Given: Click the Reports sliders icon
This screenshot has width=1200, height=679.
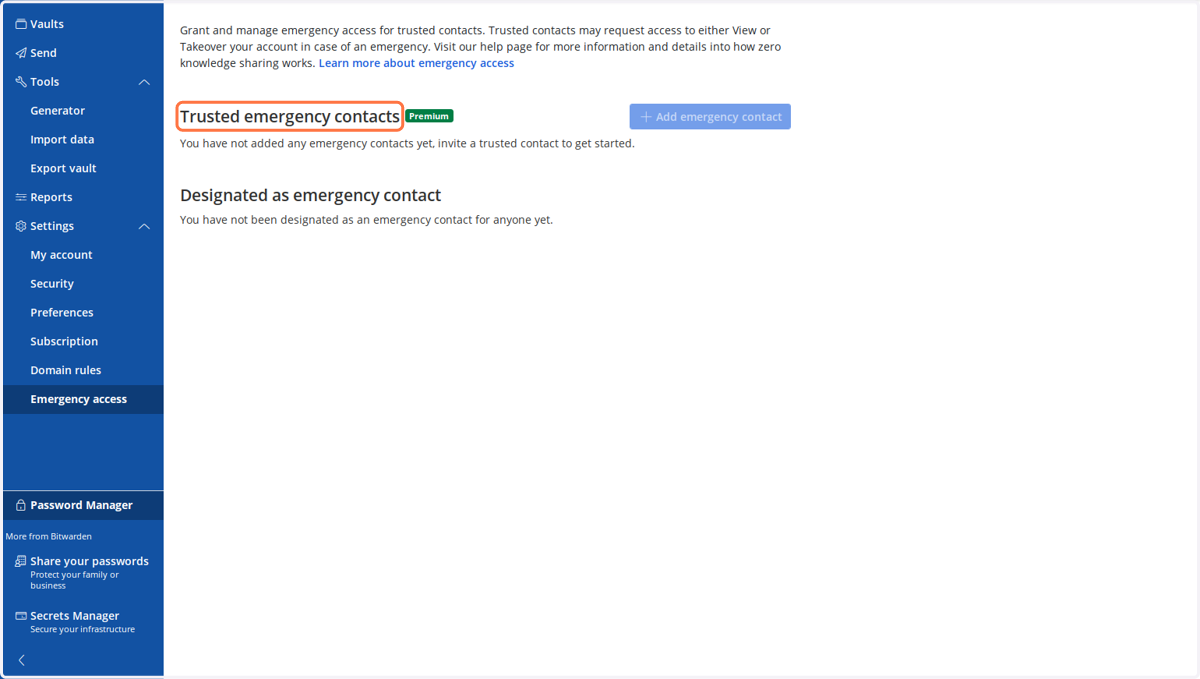Looking at the screenshot, I should click(x=21, y=197).
